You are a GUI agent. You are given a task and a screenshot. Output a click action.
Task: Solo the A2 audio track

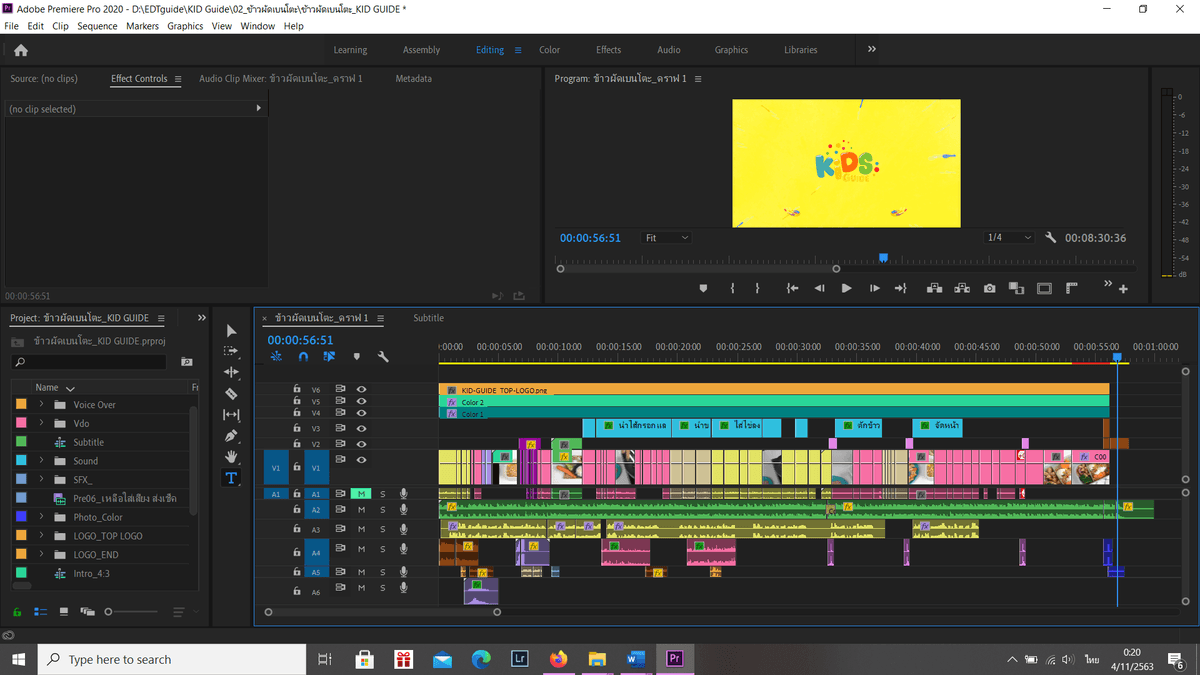coord(382,510)
